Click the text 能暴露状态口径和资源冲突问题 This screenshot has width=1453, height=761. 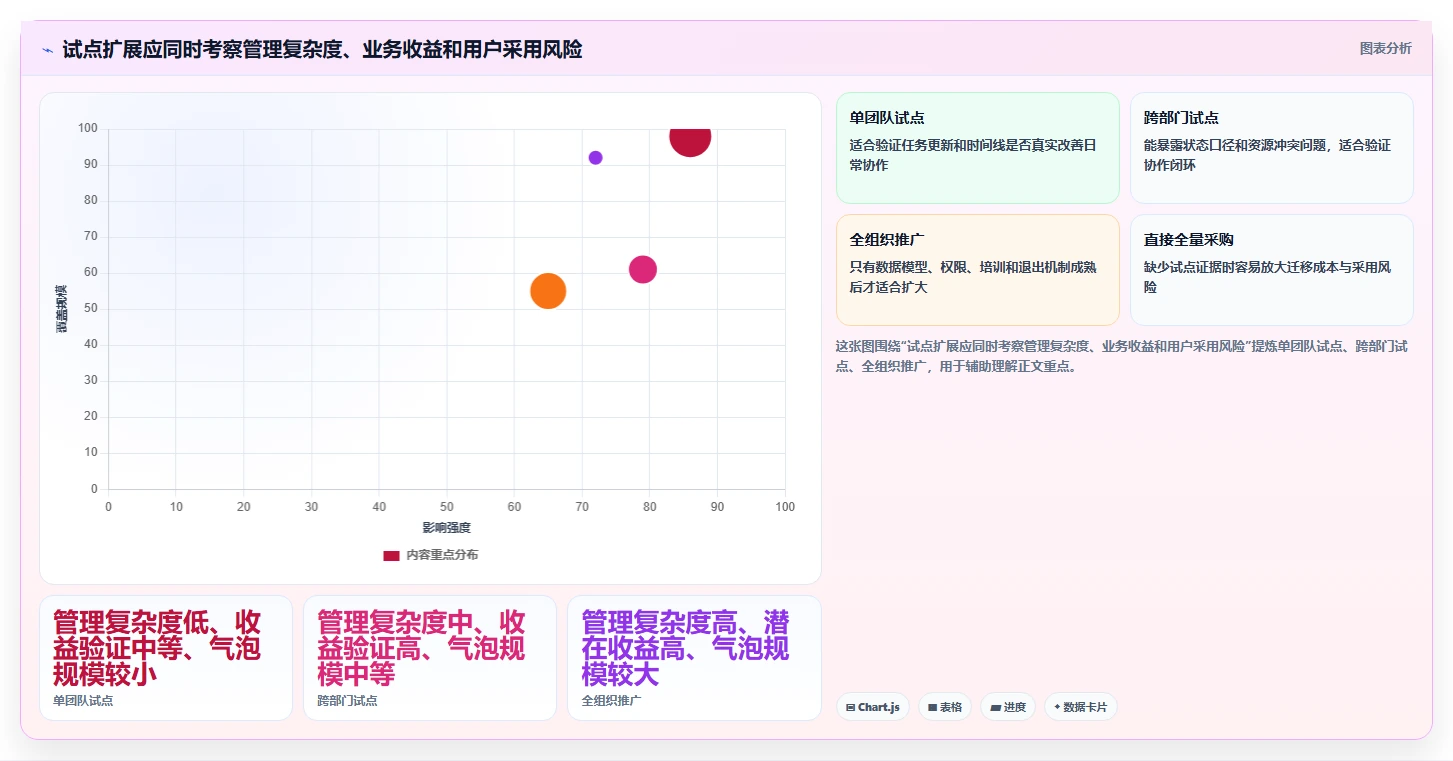(x=1267, y=155)
